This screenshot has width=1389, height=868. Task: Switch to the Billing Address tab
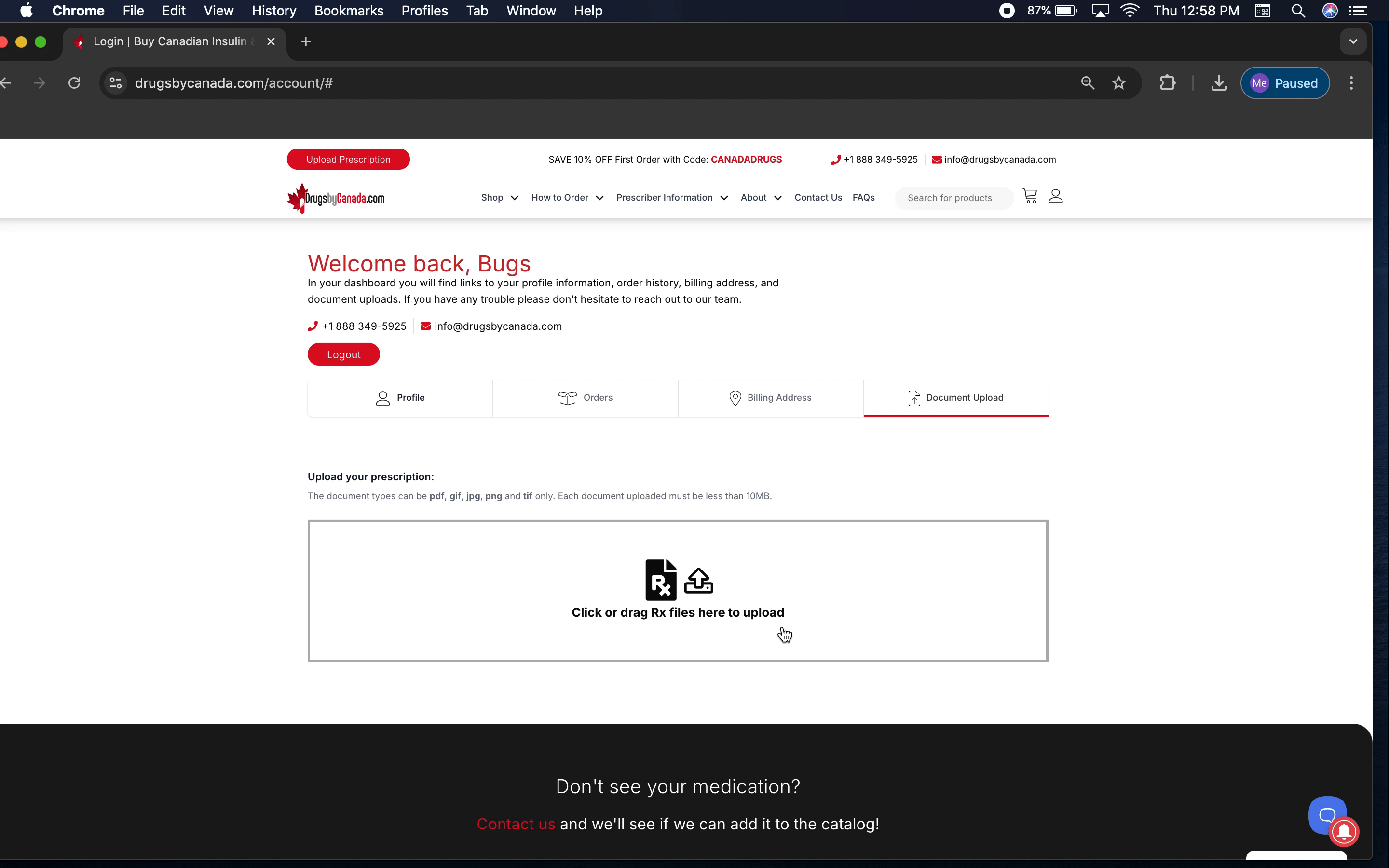tap(770, 397)
